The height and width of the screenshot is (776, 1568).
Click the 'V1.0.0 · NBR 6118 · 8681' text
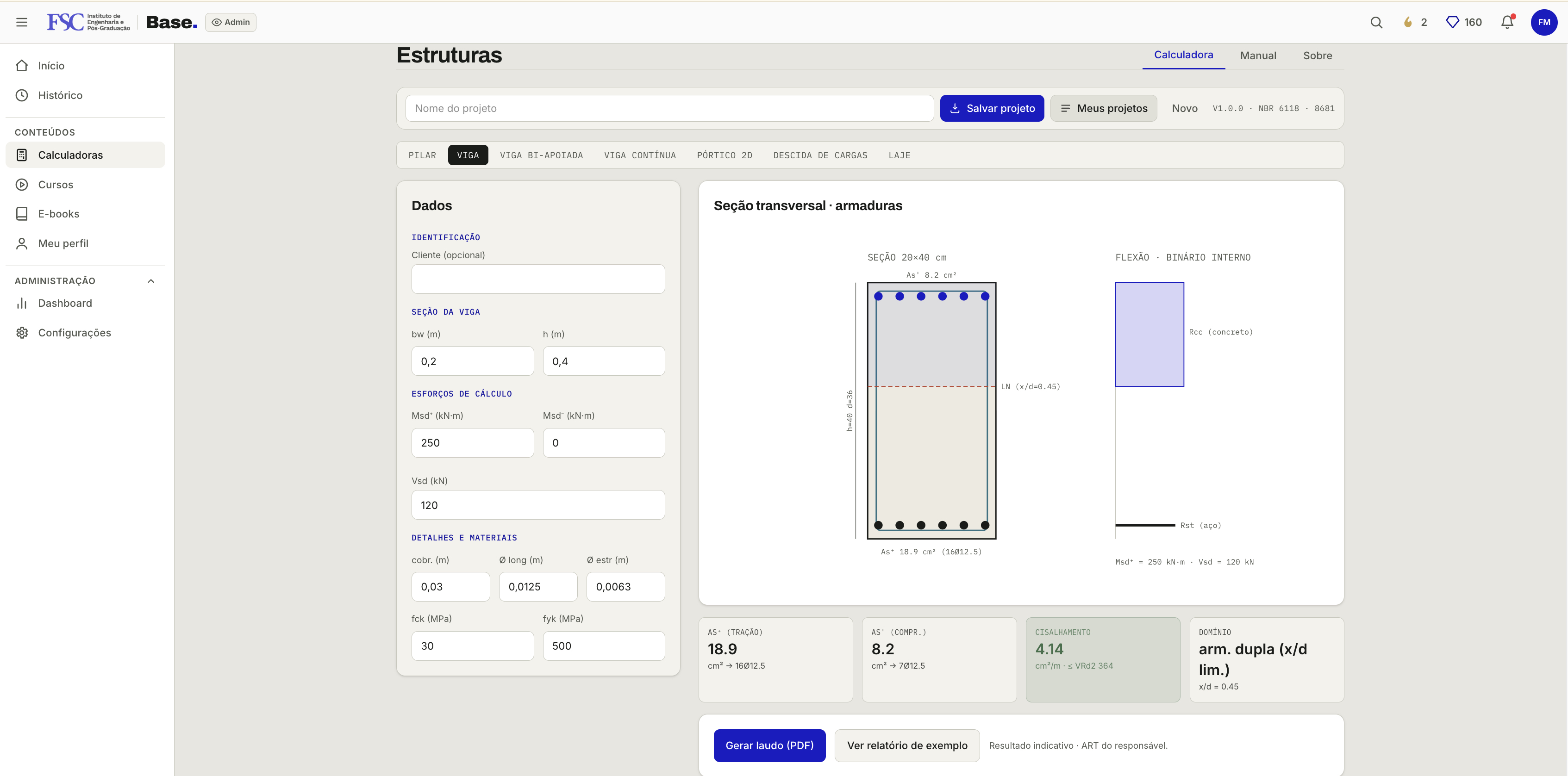(1274, 108)
